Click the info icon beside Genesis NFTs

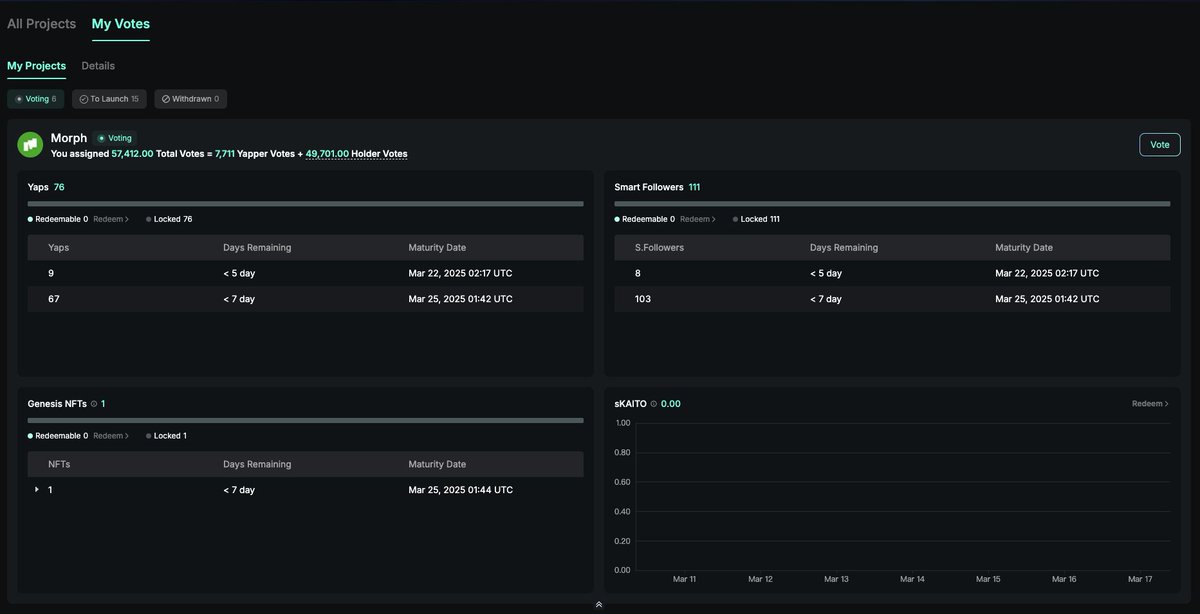pyautogui.click(x=94, y=404)
